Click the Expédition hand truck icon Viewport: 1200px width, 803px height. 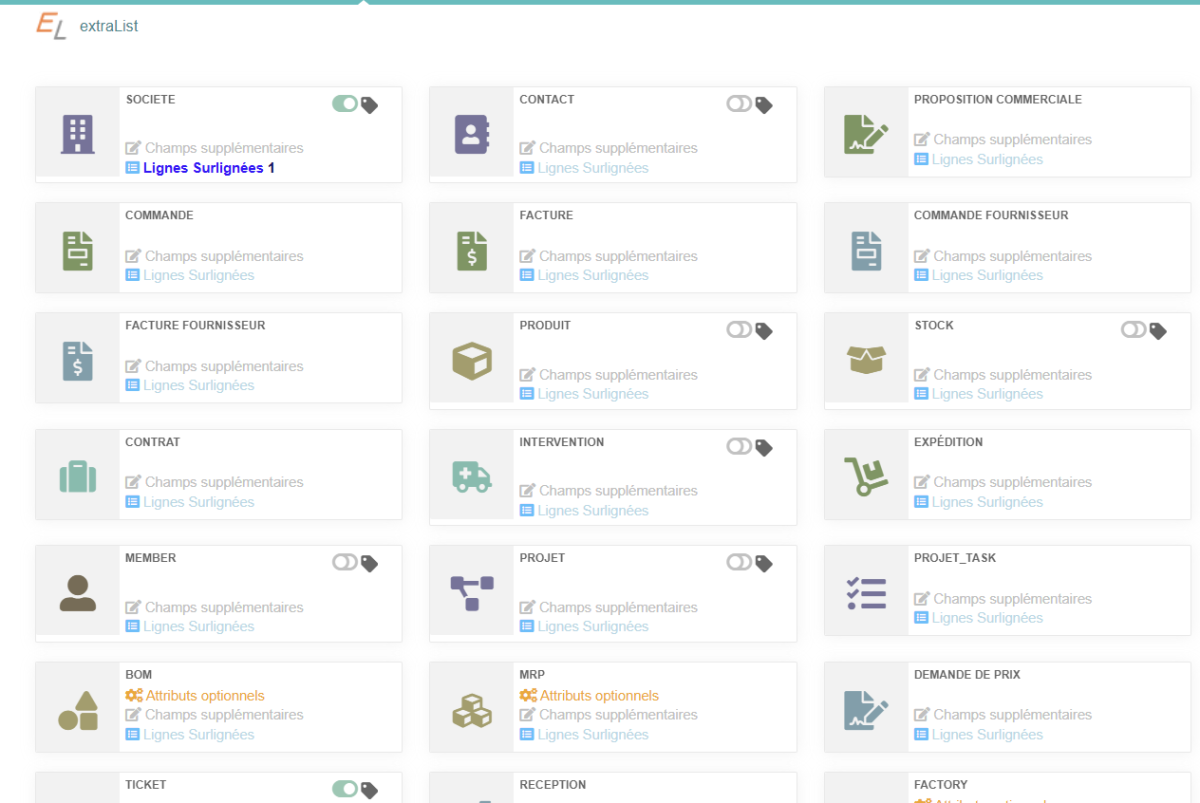click(x=866, y=477)
